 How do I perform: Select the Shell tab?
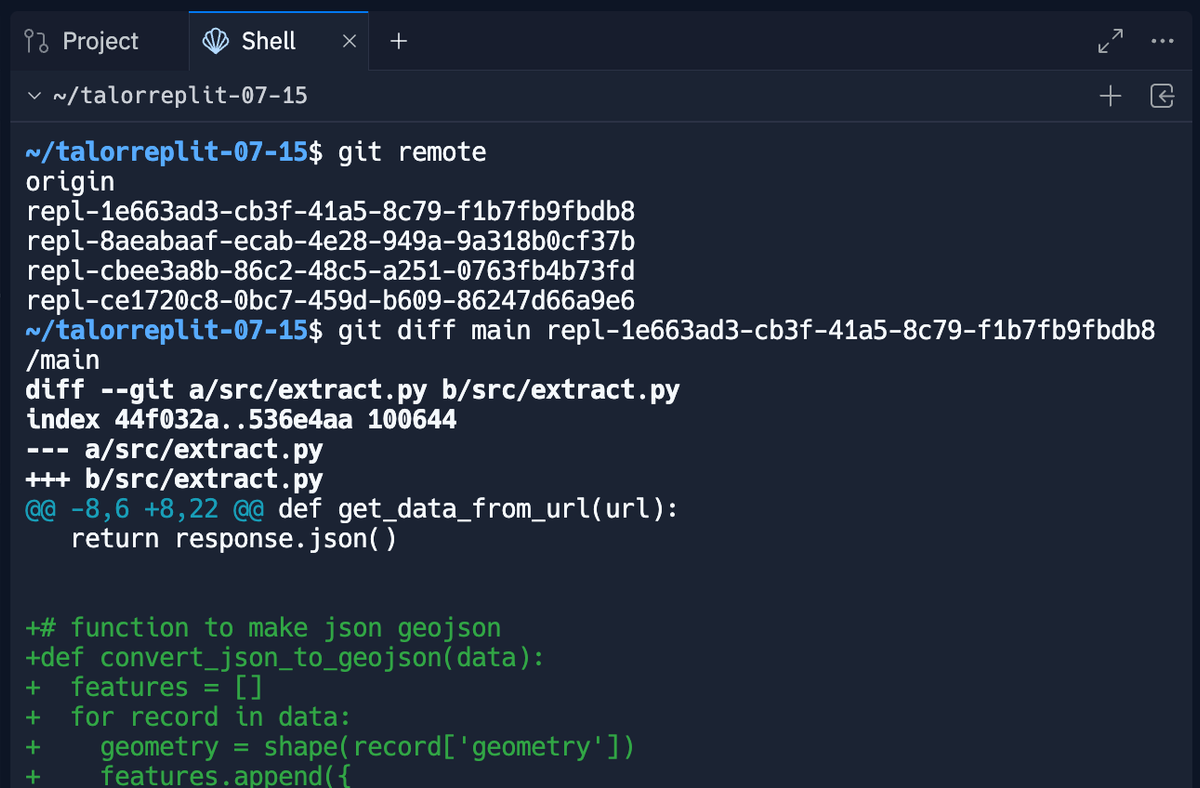point(267,41)
